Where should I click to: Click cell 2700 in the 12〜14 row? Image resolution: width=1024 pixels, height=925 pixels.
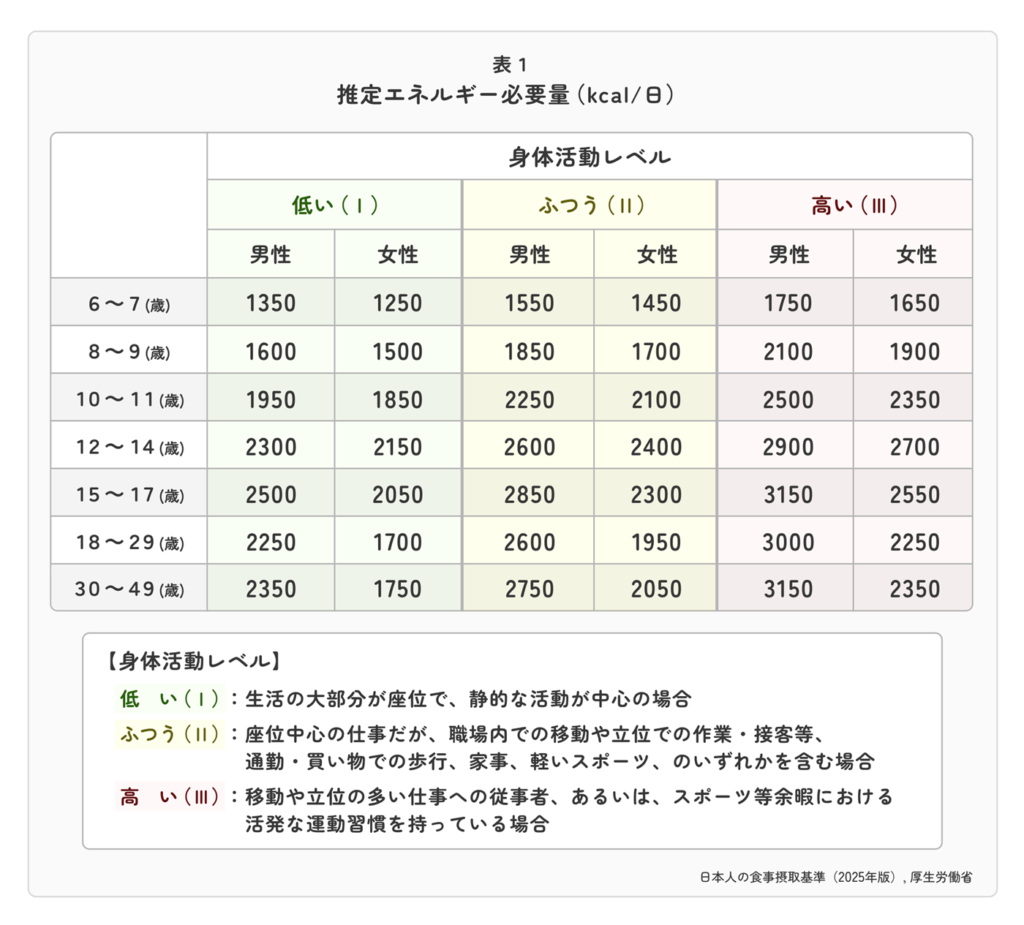(x=915, y=447)
